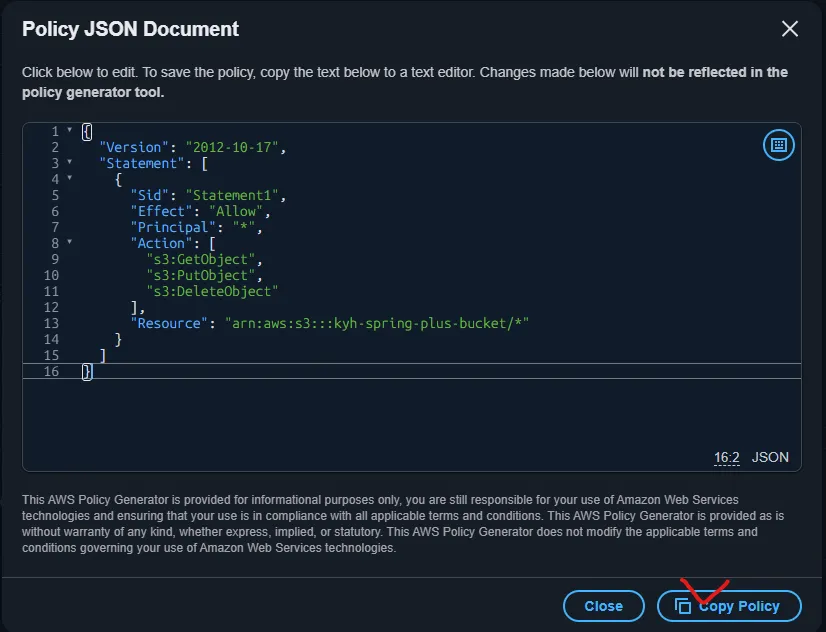Screen dimensions: 826x632
Task: Close the Policy JSON Document dialog with X
Action: (x=789, y=29)
